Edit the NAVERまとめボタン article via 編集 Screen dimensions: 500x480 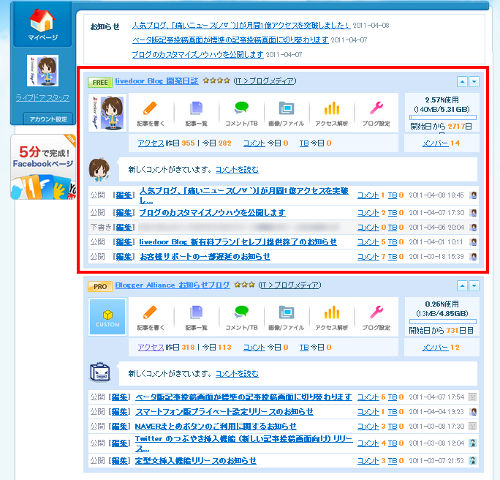pos(119,426)
